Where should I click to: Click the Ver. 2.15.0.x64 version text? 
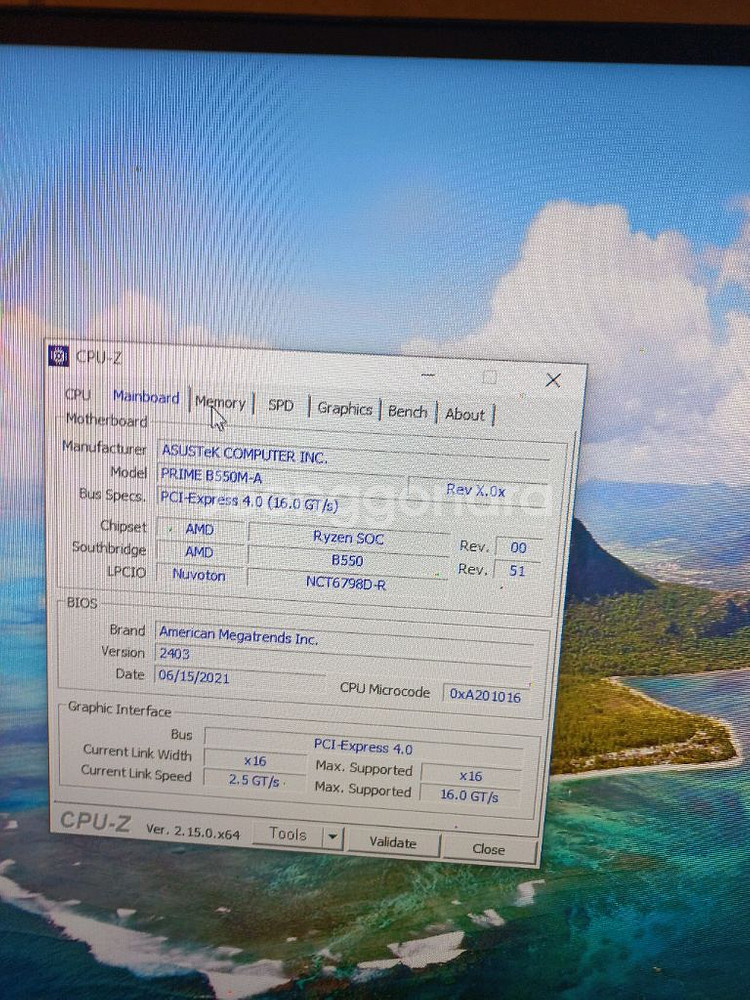(x=193, y=830)
